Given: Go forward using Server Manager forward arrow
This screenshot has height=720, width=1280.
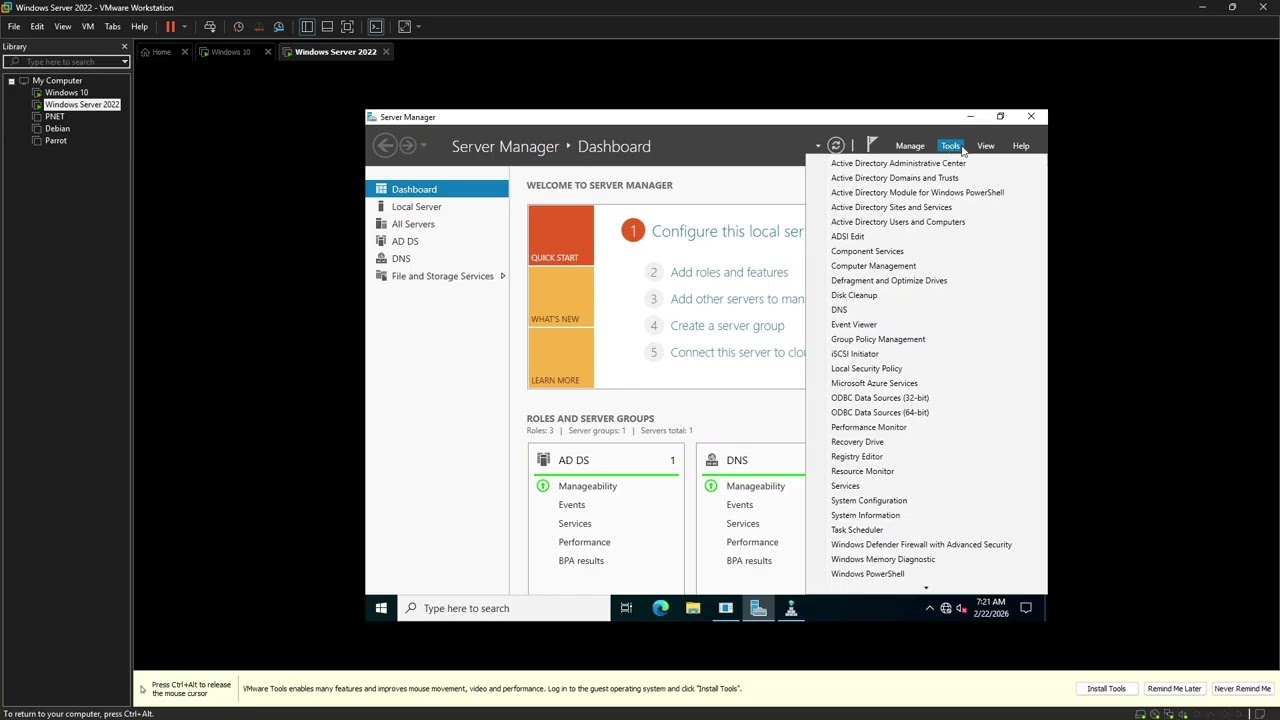Looking at the screenshot, I should 407,146.
